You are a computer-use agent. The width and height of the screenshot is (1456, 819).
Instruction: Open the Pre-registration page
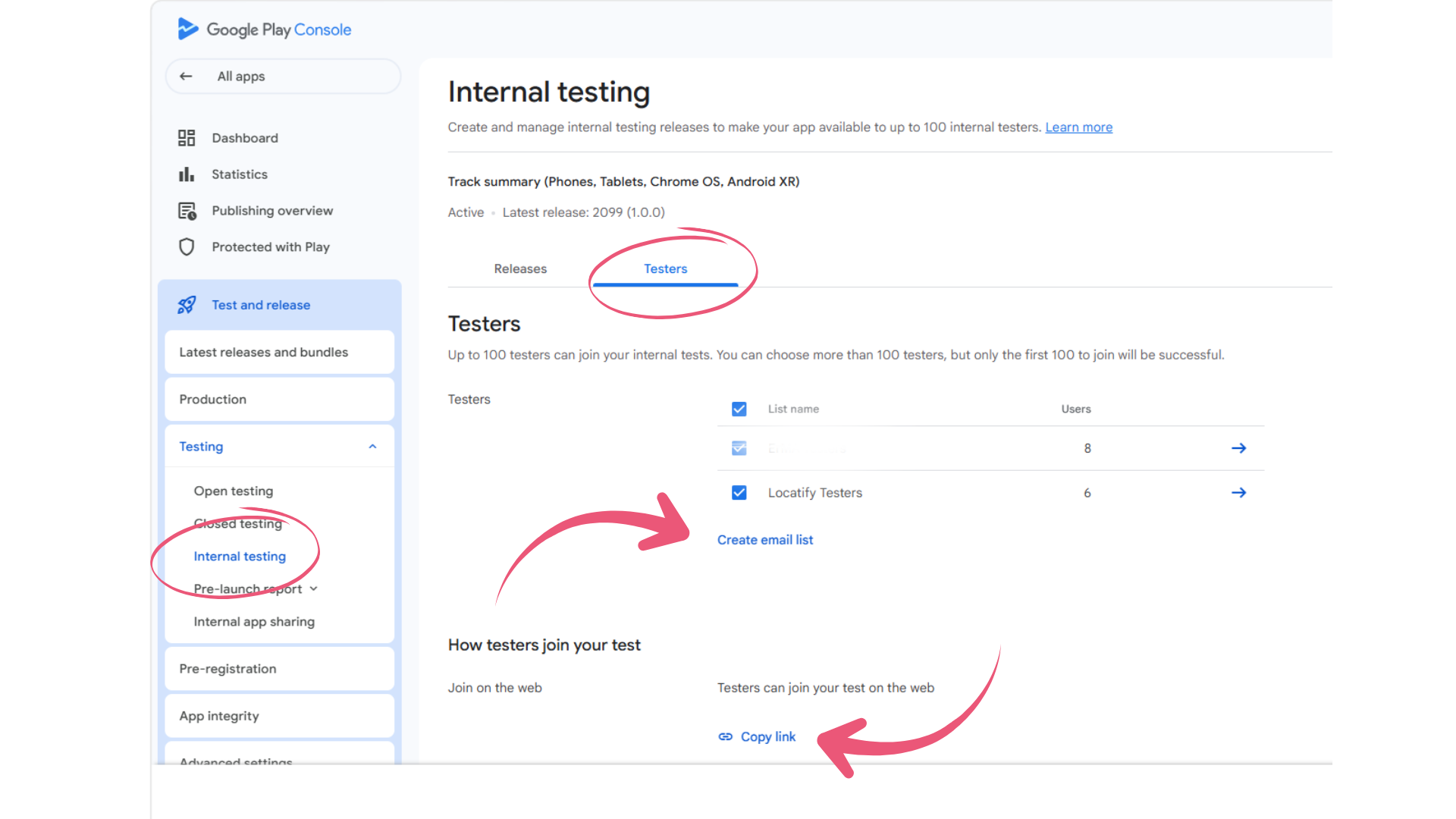(x=279, y=669)
